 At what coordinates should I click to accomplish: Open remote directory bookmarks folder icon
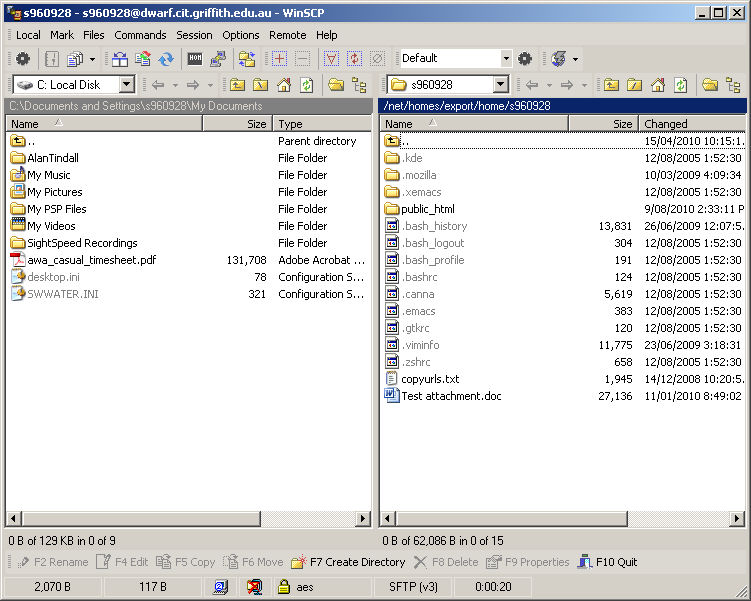pyautogui.click(x=710, y=85)
